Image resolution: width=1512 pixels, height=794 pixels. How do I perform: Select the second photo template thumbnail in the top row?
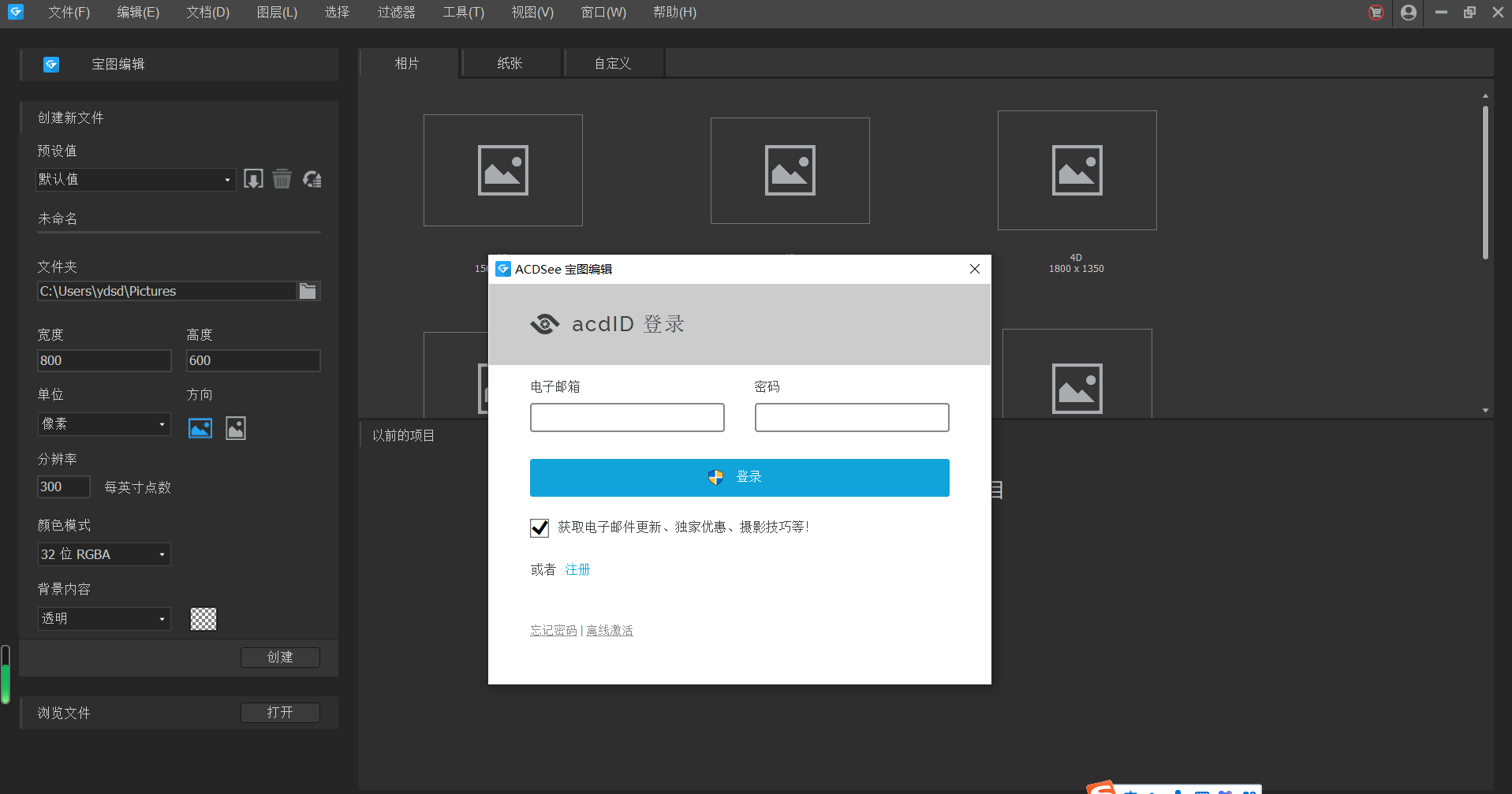click(x=790, y=170)
